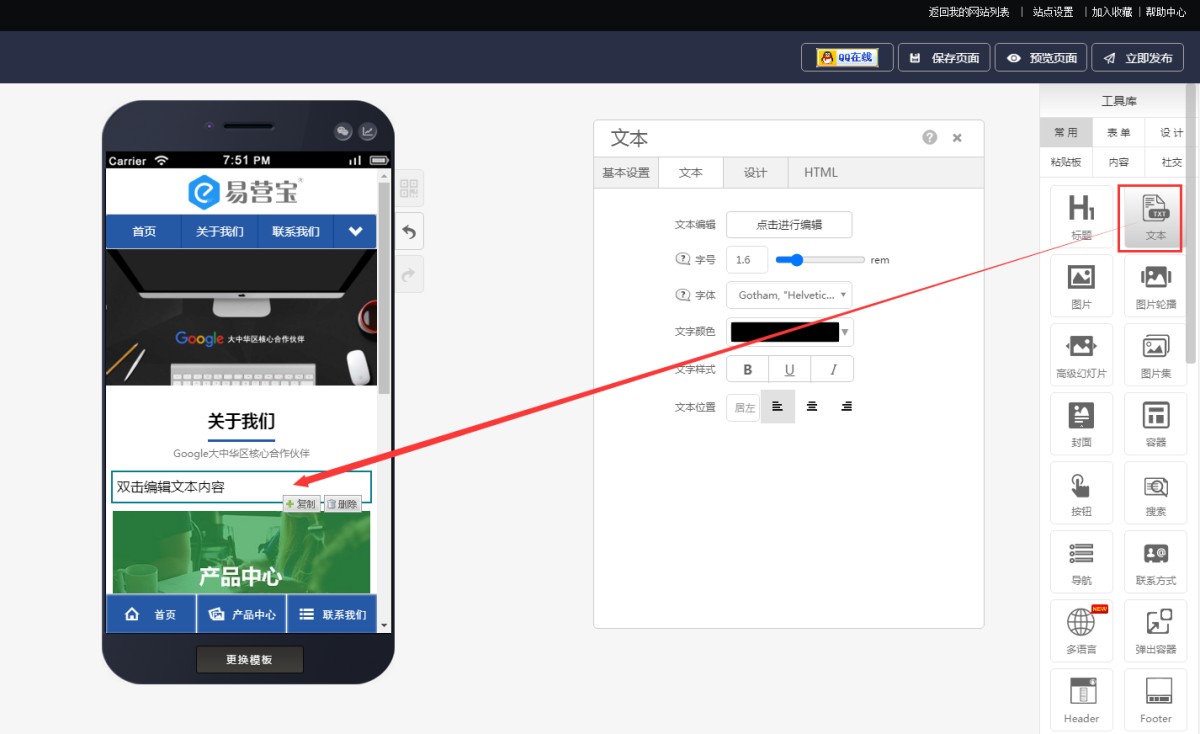Choose the 图片轮播 carousel widget
1200x734 pixels.
coord(1155,285)
